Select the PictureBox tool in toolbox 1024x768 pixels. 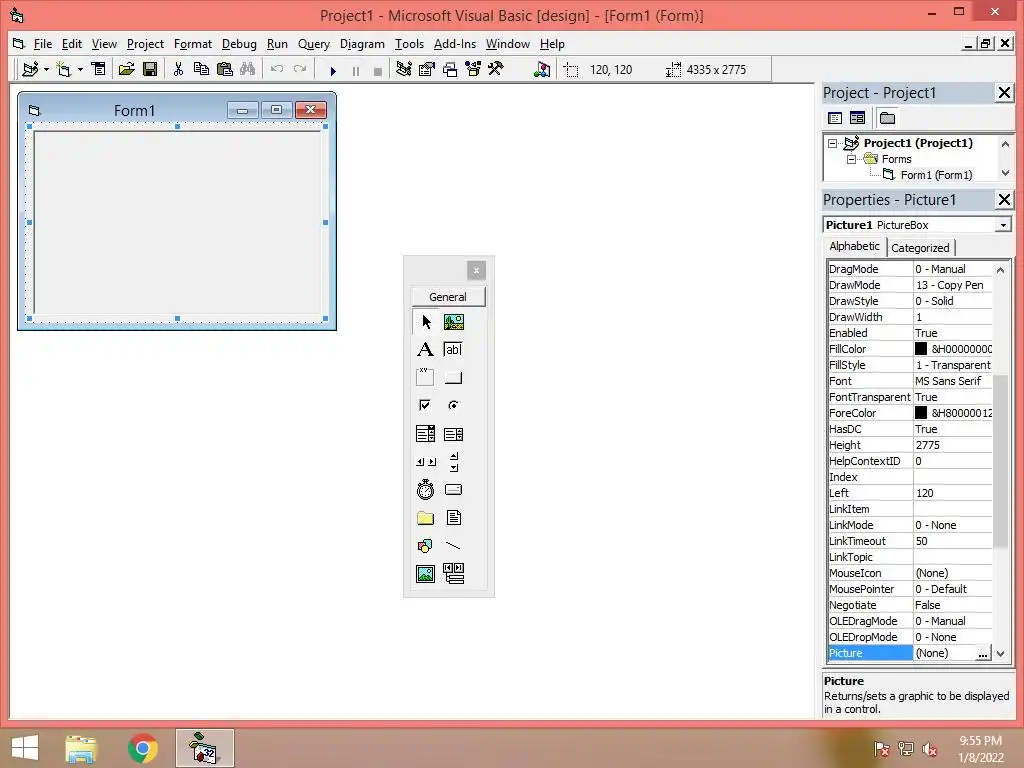[x=454, y=322]
